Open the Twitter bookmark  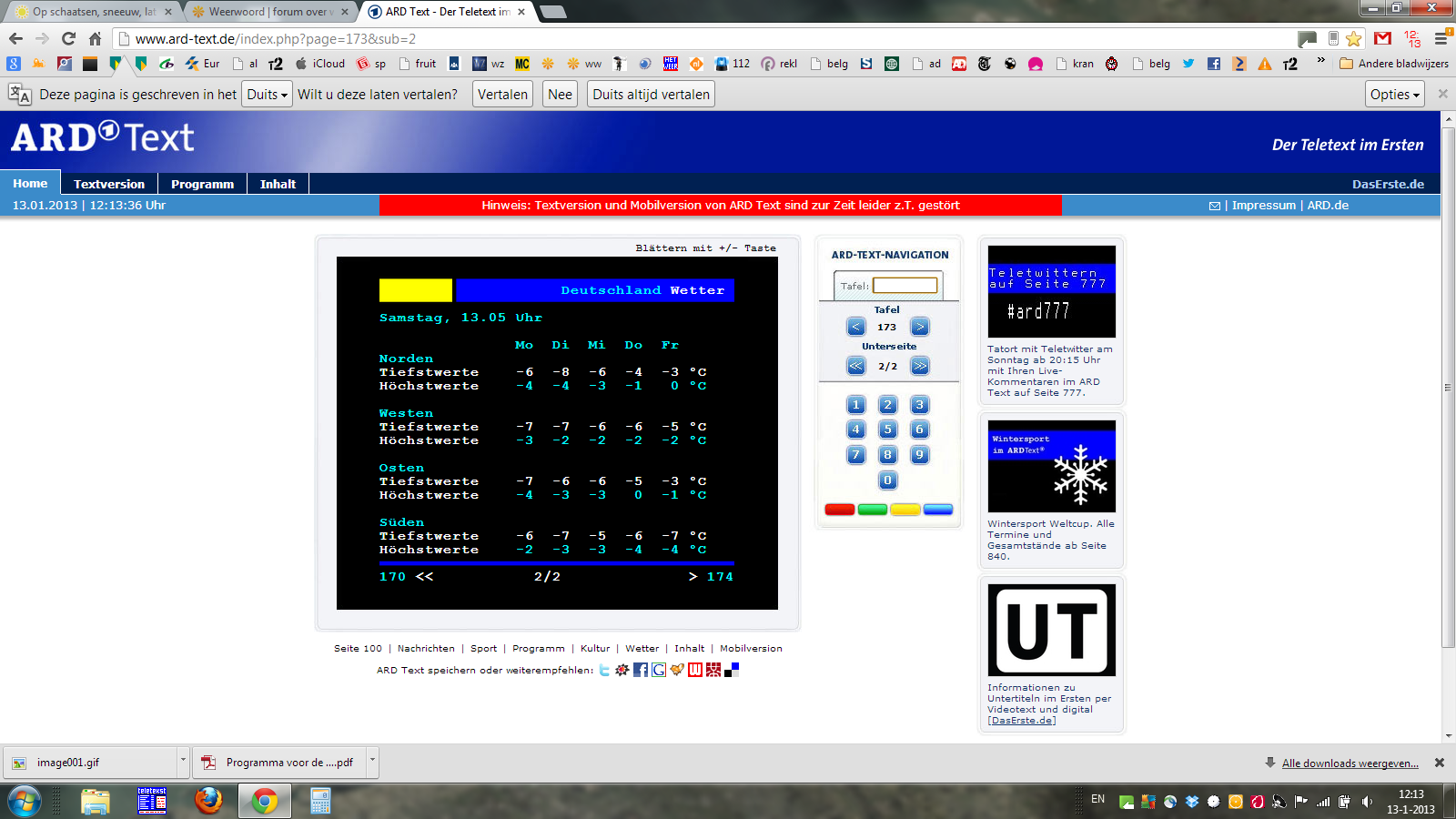(1188, 64)
